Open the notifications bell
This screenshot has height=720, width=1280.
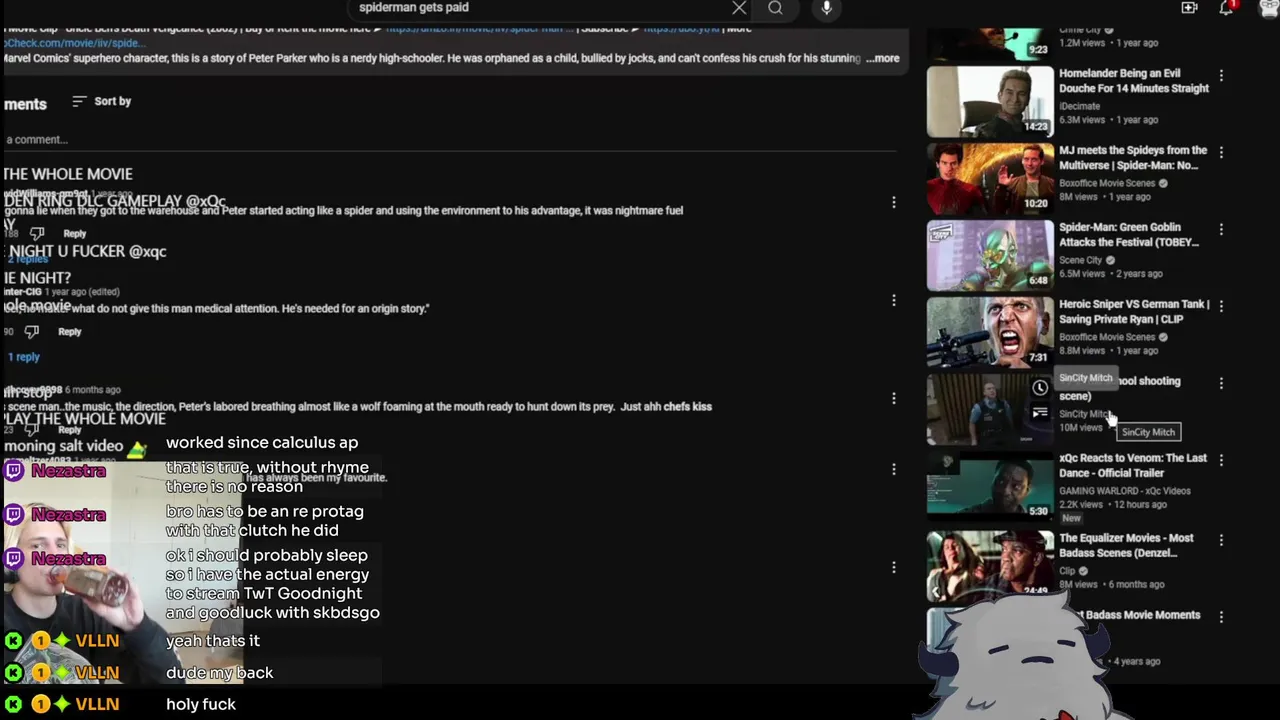(1226, 8)
